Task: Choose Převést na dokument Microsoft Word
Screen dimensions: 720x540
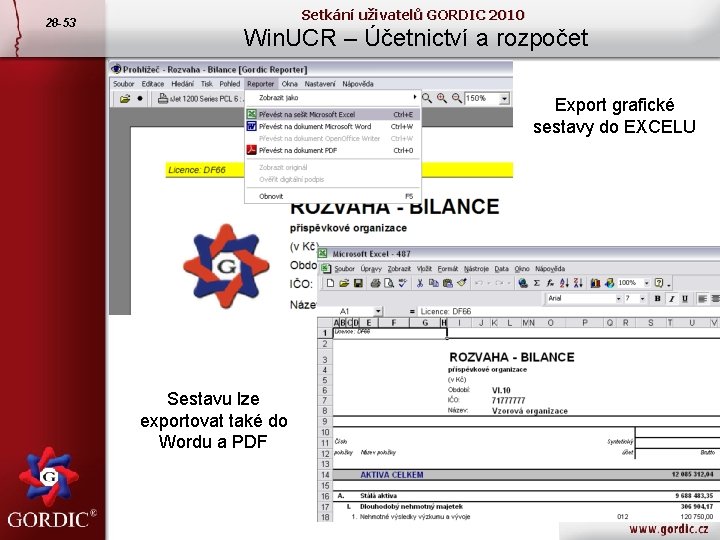Action: pos(332,126)
